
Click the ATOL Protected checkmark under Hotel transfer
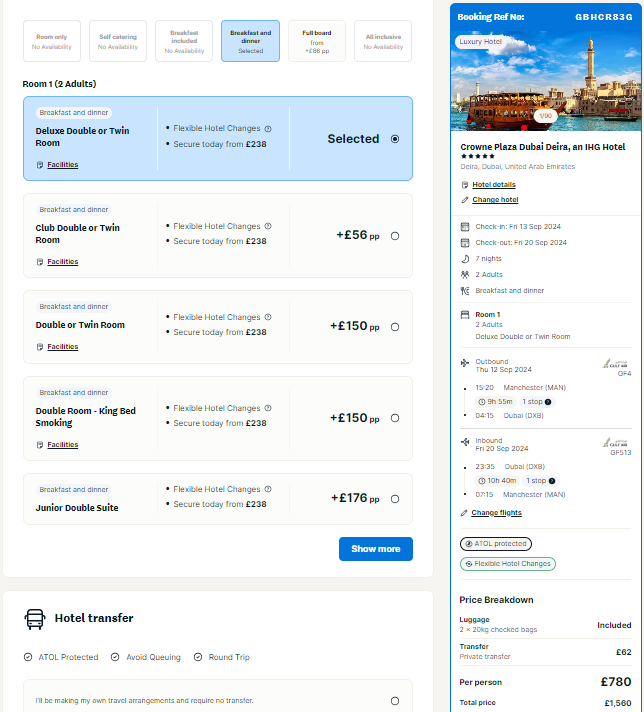(28, 657)
